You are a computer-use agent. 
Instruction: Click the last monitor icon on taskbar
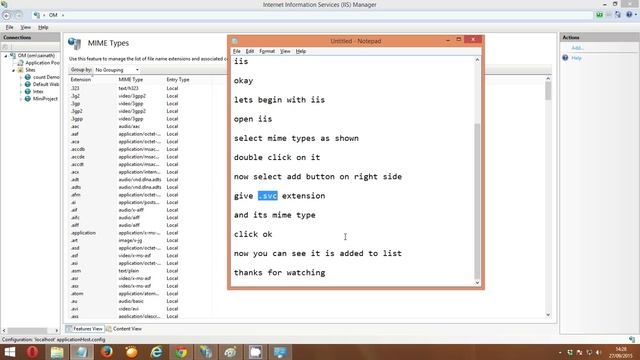pos(280,352)
